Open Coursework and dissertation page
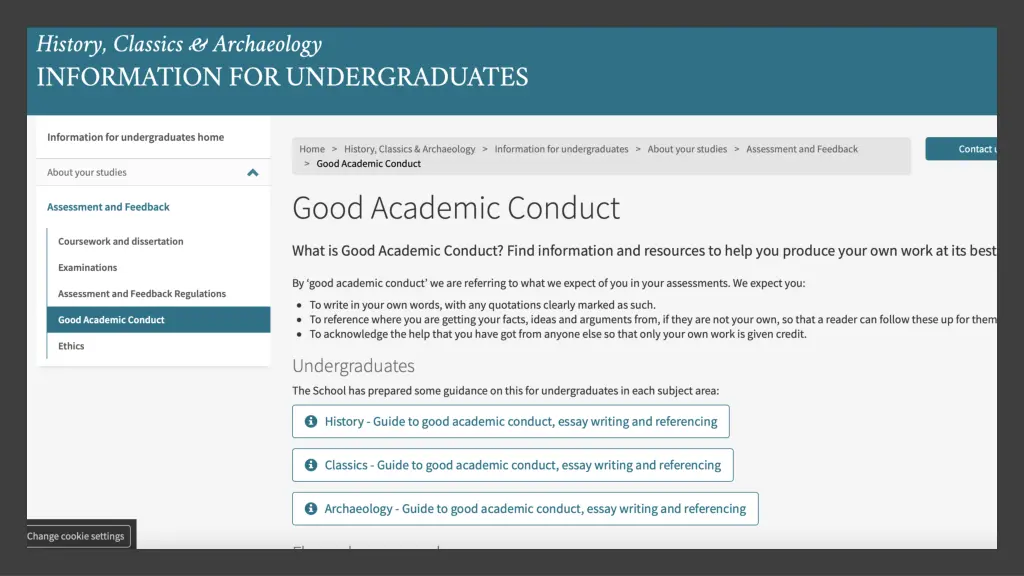This screenshot has height=576, width=1024. (121, 242)
